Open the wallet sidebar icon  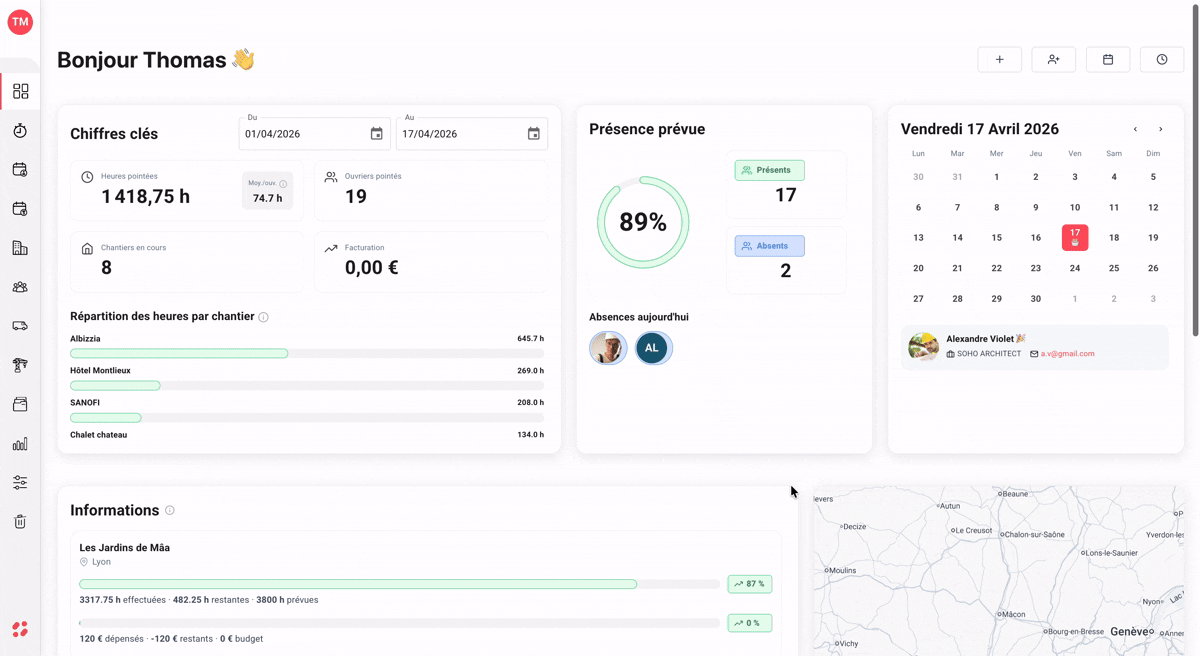point(20,404)
